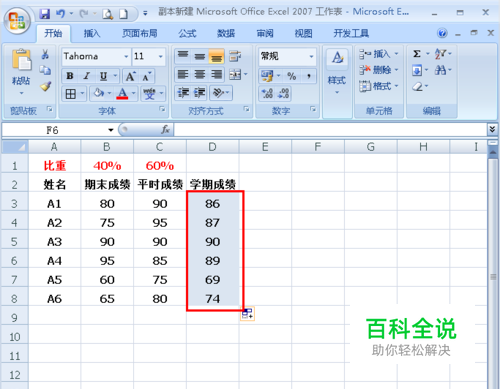Click the Office button
Screen dimensions: 500x389
click(17, 20)
